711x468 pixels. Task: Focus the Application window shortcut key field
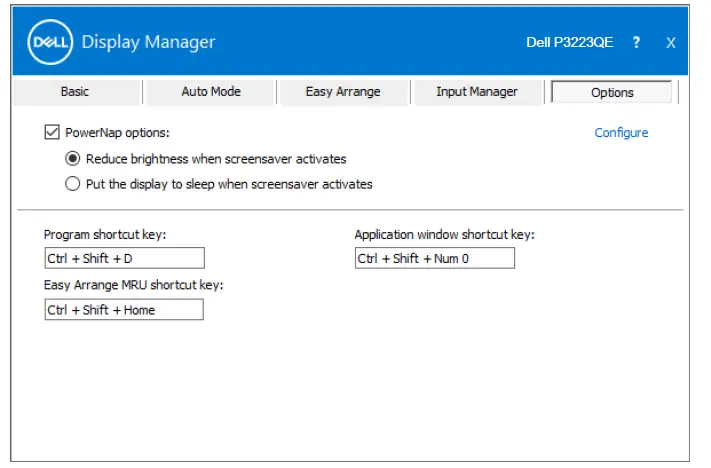(x=435, y=258)
